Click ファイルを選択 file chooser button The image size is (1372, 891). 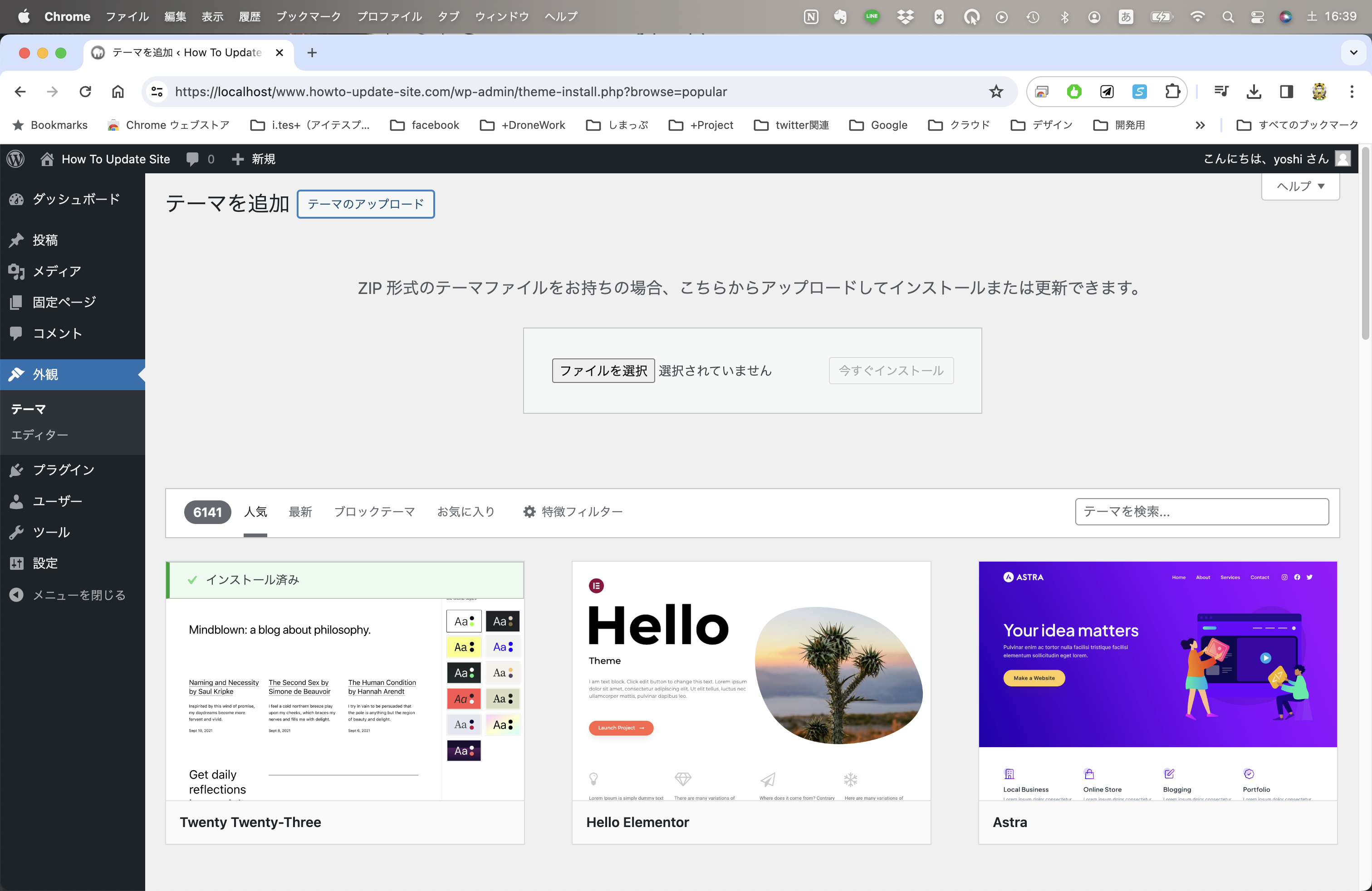tap(603, 371)
